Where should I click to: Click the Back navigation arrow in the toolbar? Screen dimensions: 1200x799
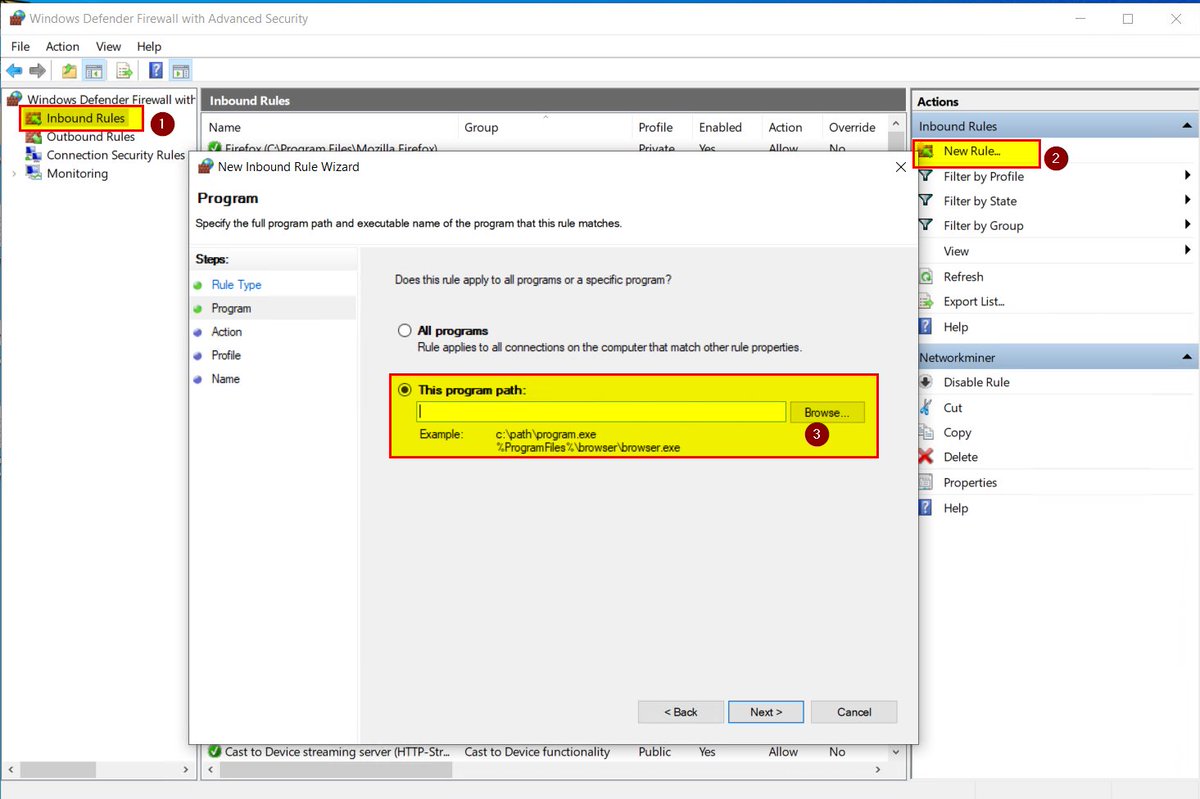(x=13, y=70)
